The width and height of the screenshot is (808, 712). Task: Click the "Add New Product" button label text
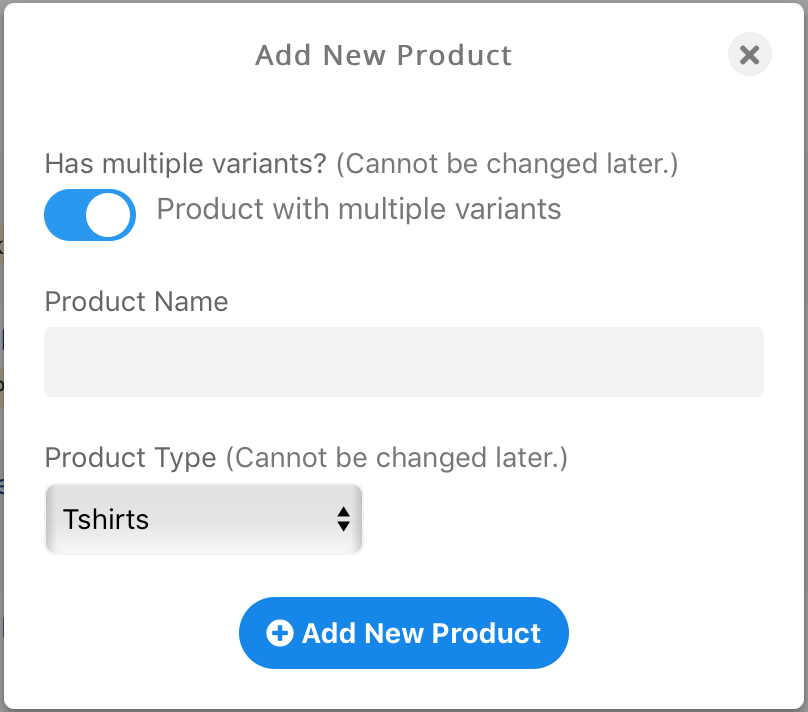421,633
